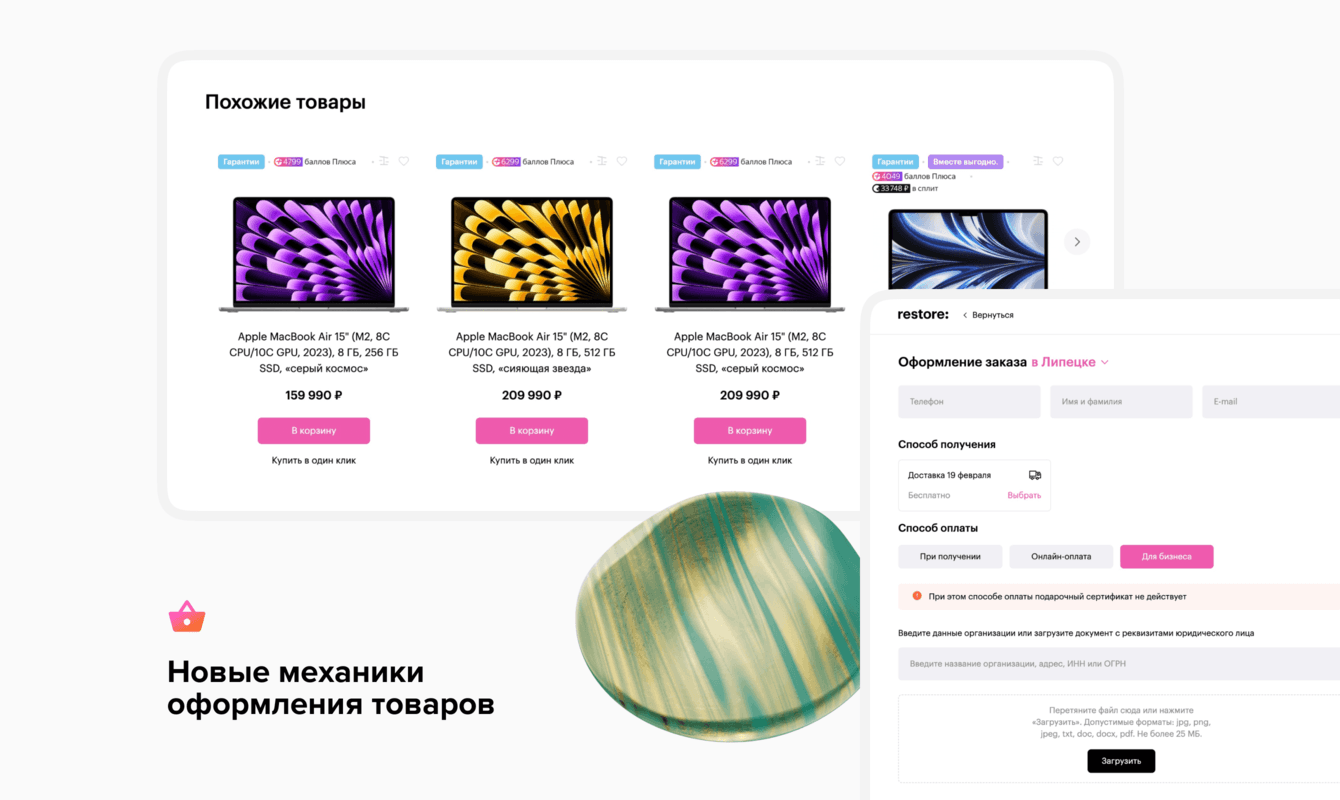The image size is (1340, 800).
Task: Click «Выбрать» in delivery option
Action: 1024,495
